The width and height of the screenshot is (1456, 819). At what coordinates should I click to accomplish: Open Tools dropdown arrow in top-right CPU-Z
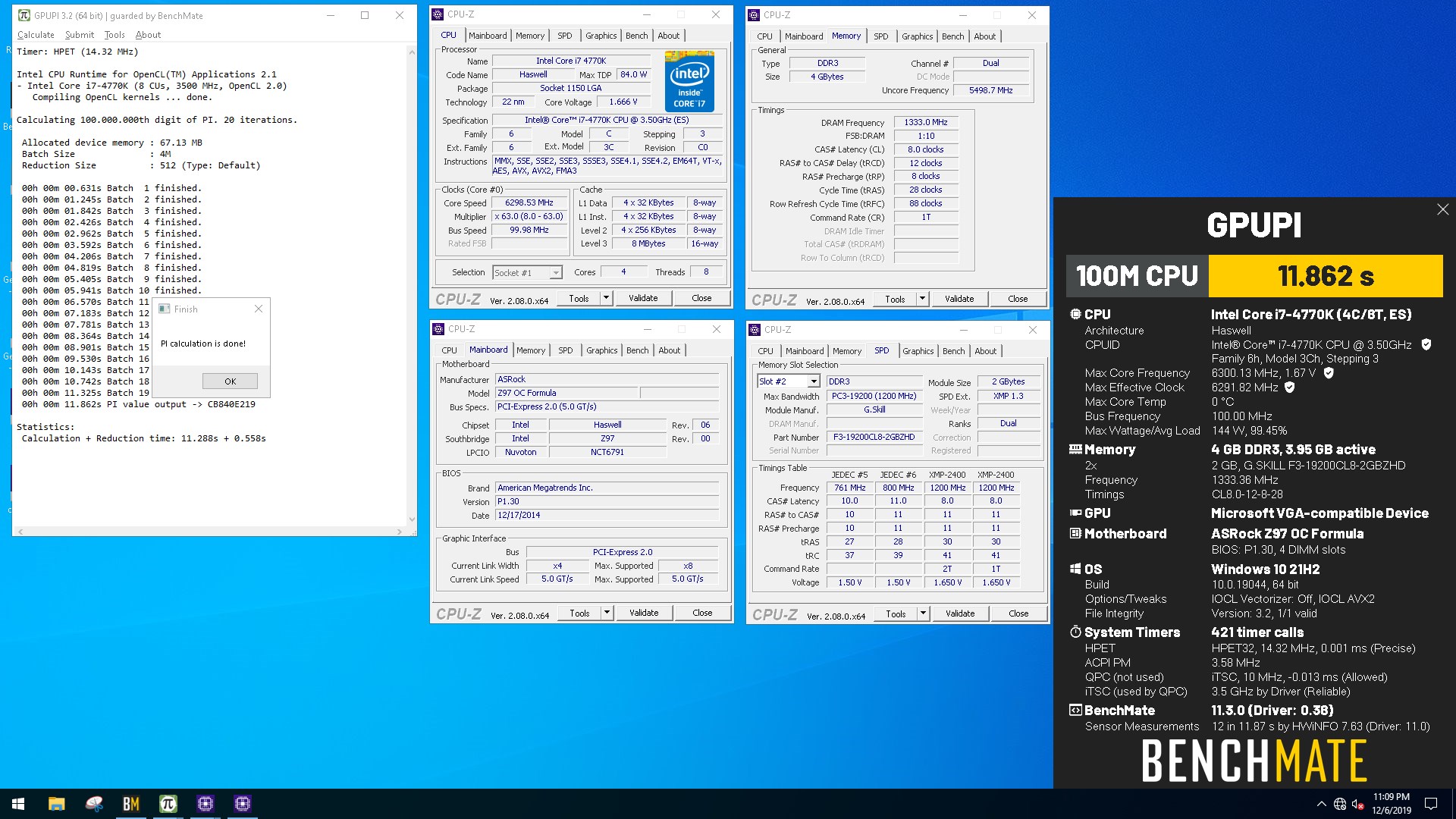tap(922, 299)
